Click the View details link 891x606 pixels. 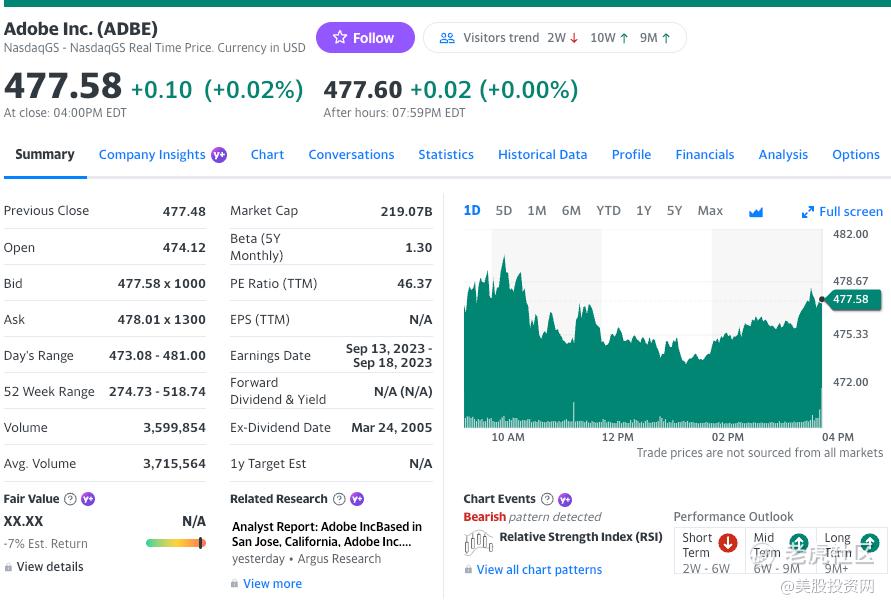(x=50, y=567)
